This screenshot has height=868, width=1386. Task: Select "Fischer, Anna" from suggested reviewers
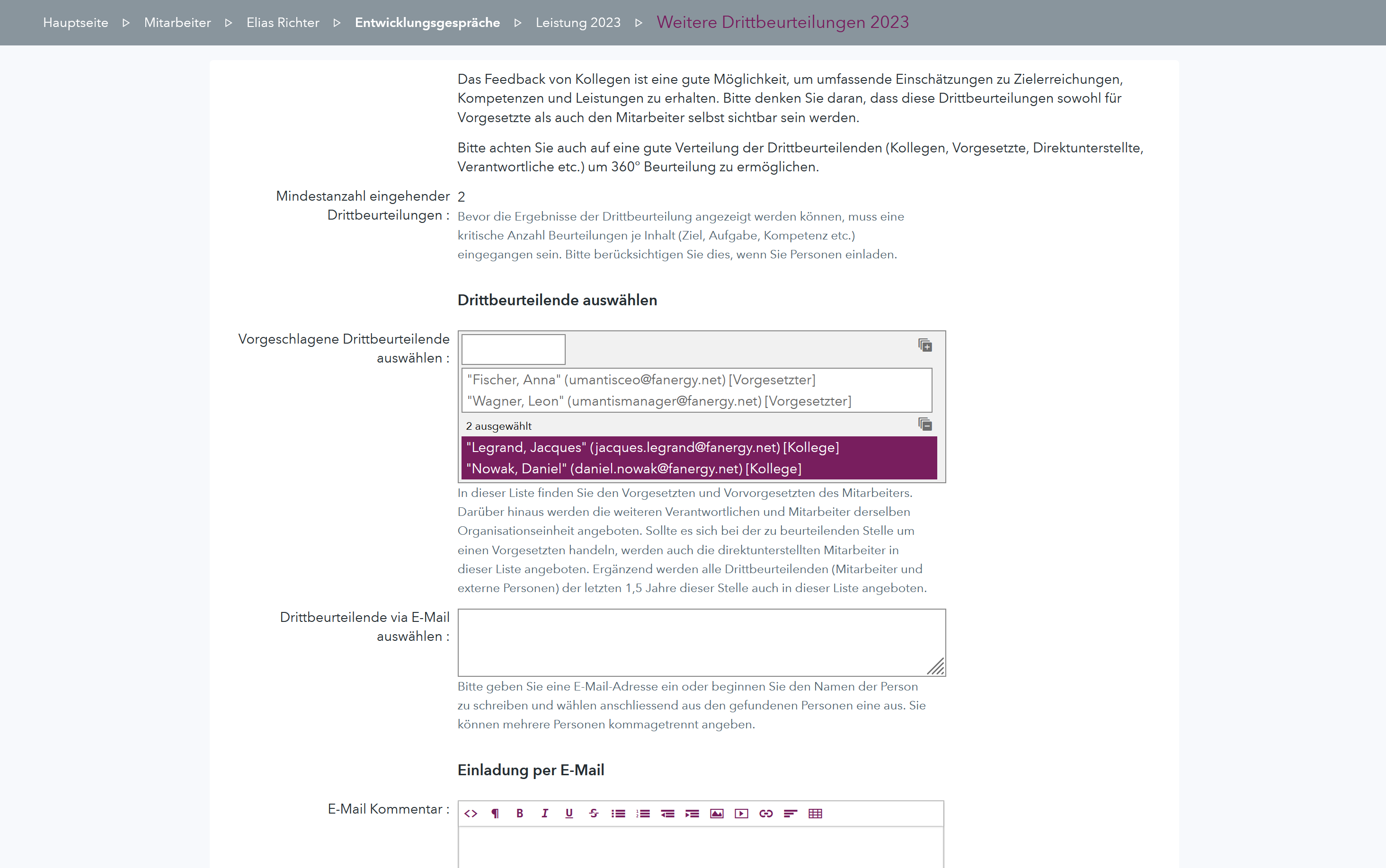(641, 380)
